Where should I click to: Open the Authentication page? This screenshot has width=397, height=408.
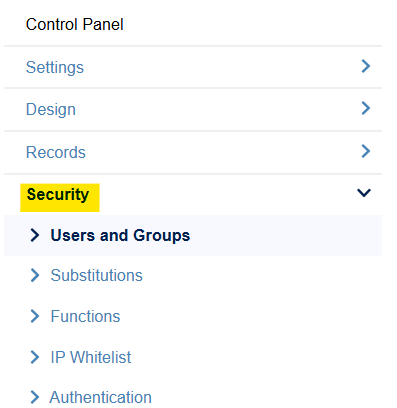click(101, 397)
